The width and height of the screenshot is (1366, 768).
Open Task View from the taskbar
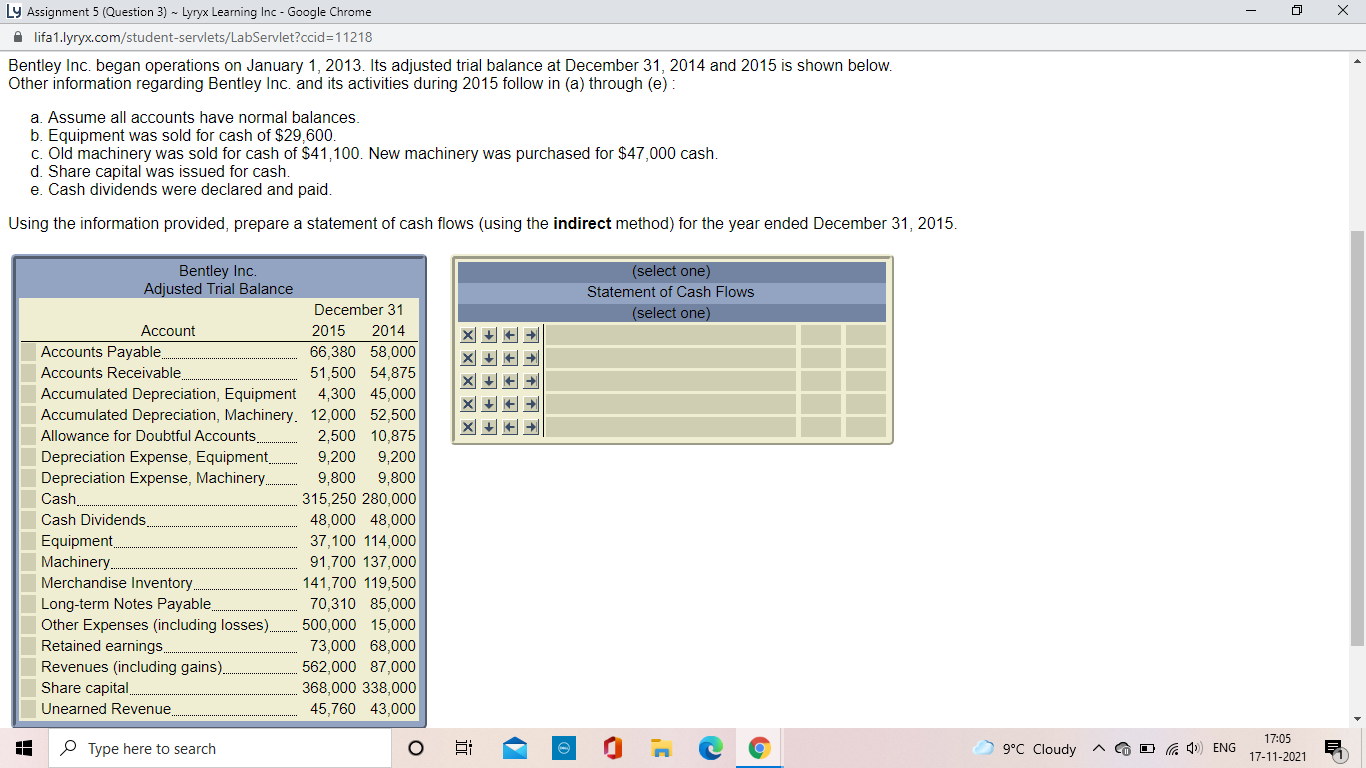463,747
